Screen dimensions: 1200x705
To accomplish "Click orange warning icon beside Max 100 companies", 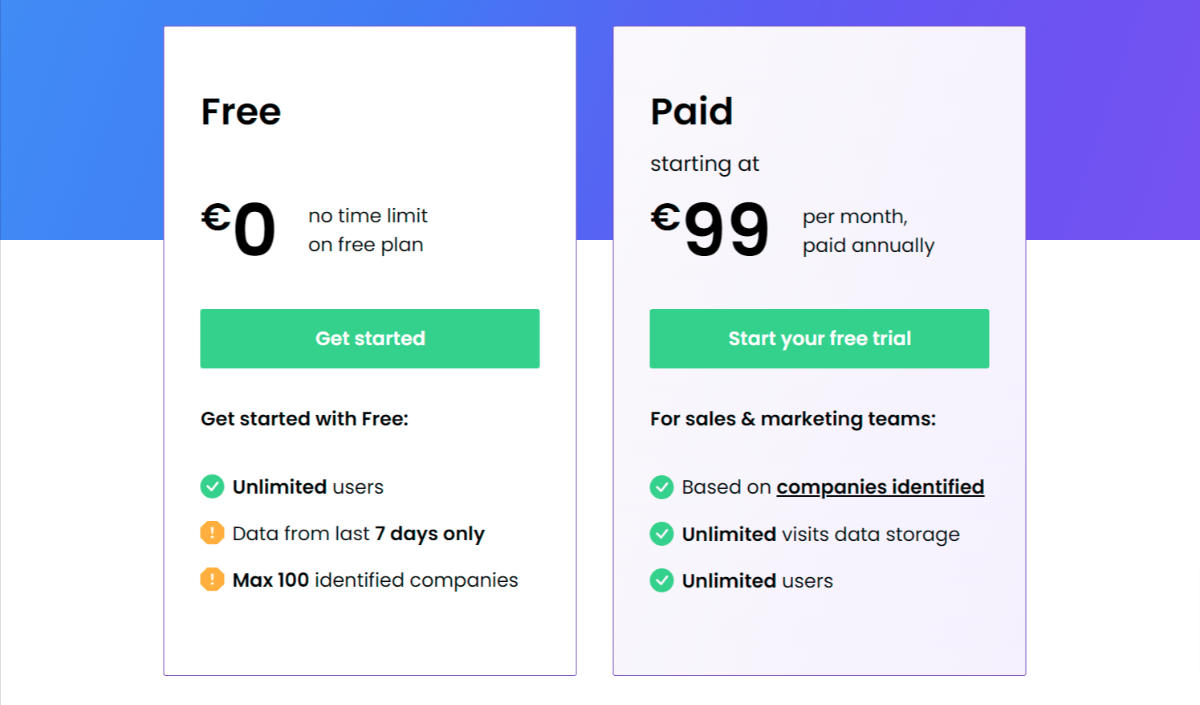I will (x=212, y=579).
